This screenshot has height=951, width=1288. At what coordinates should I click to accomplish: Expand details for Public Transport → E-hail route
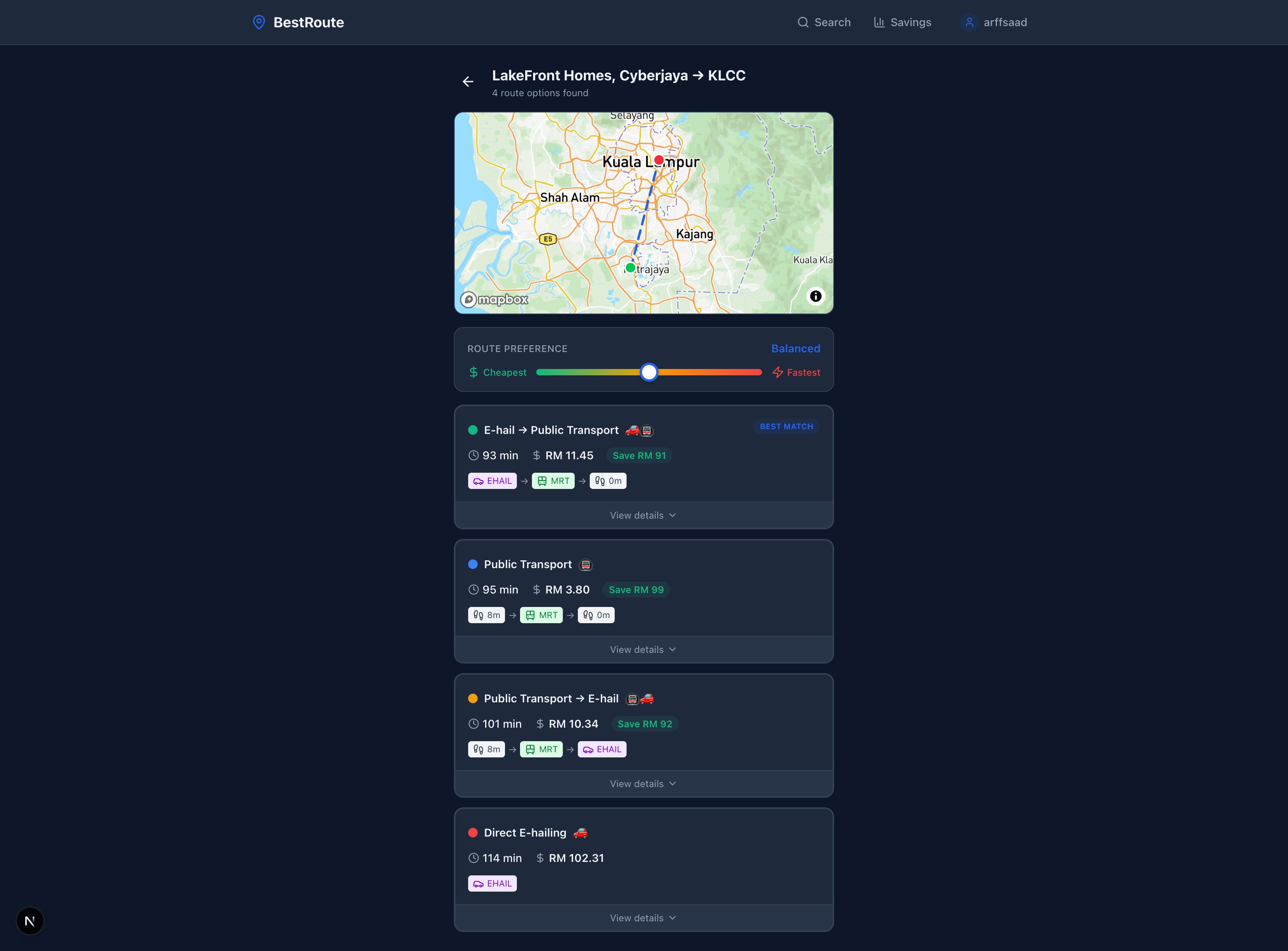[x=643, y=784]
